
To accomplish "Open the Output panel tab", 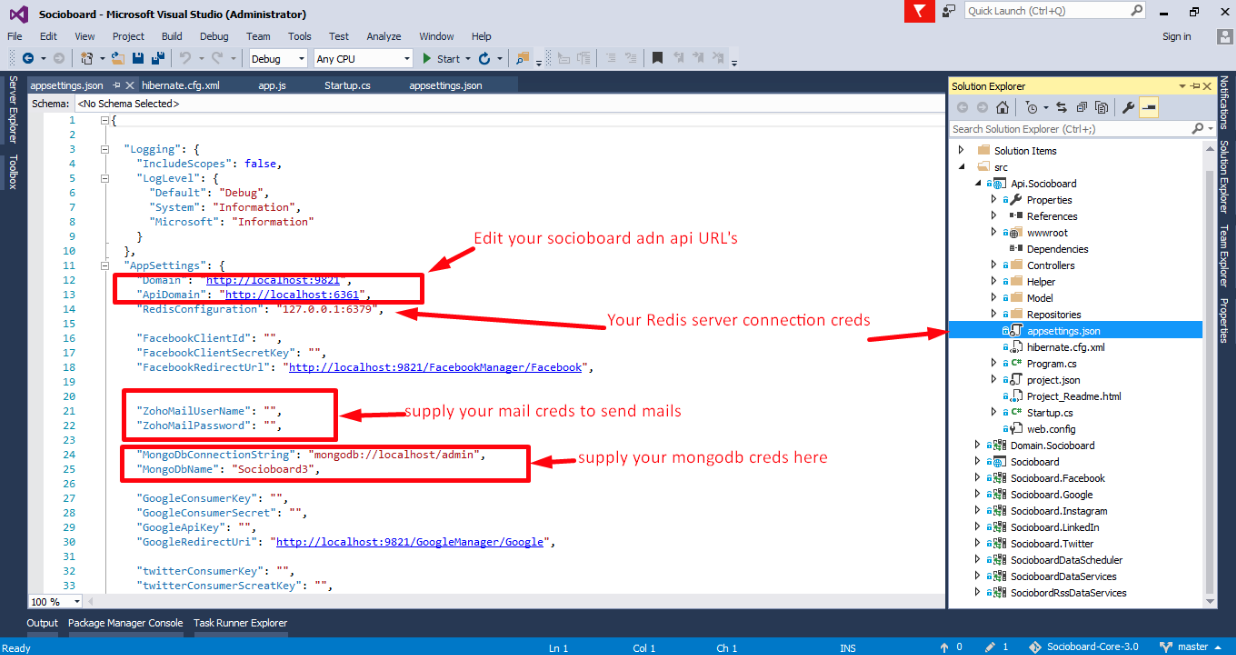I will (42, 623).
